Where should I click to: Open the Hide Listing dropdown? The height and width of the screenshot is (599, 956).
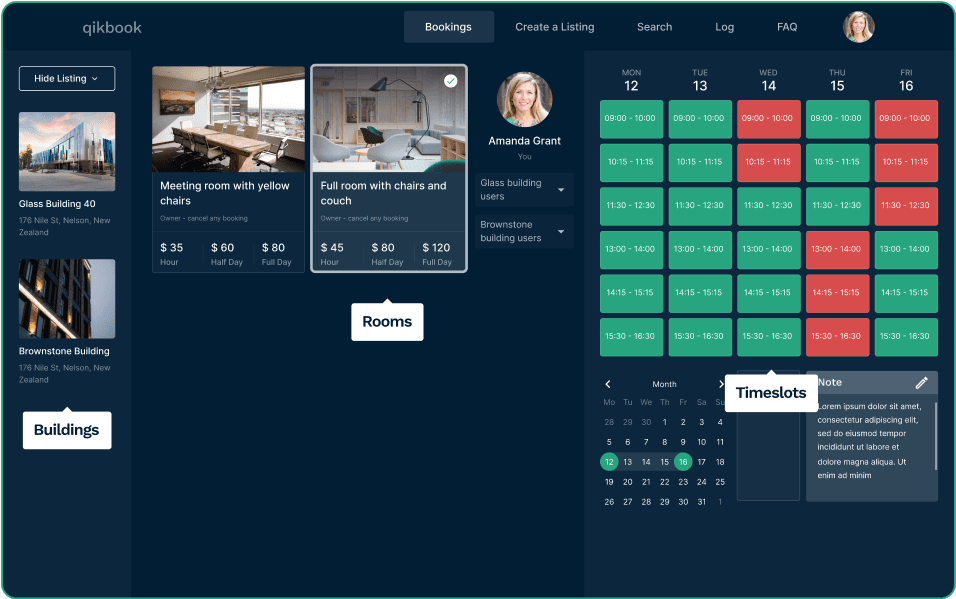click(67, 78)
